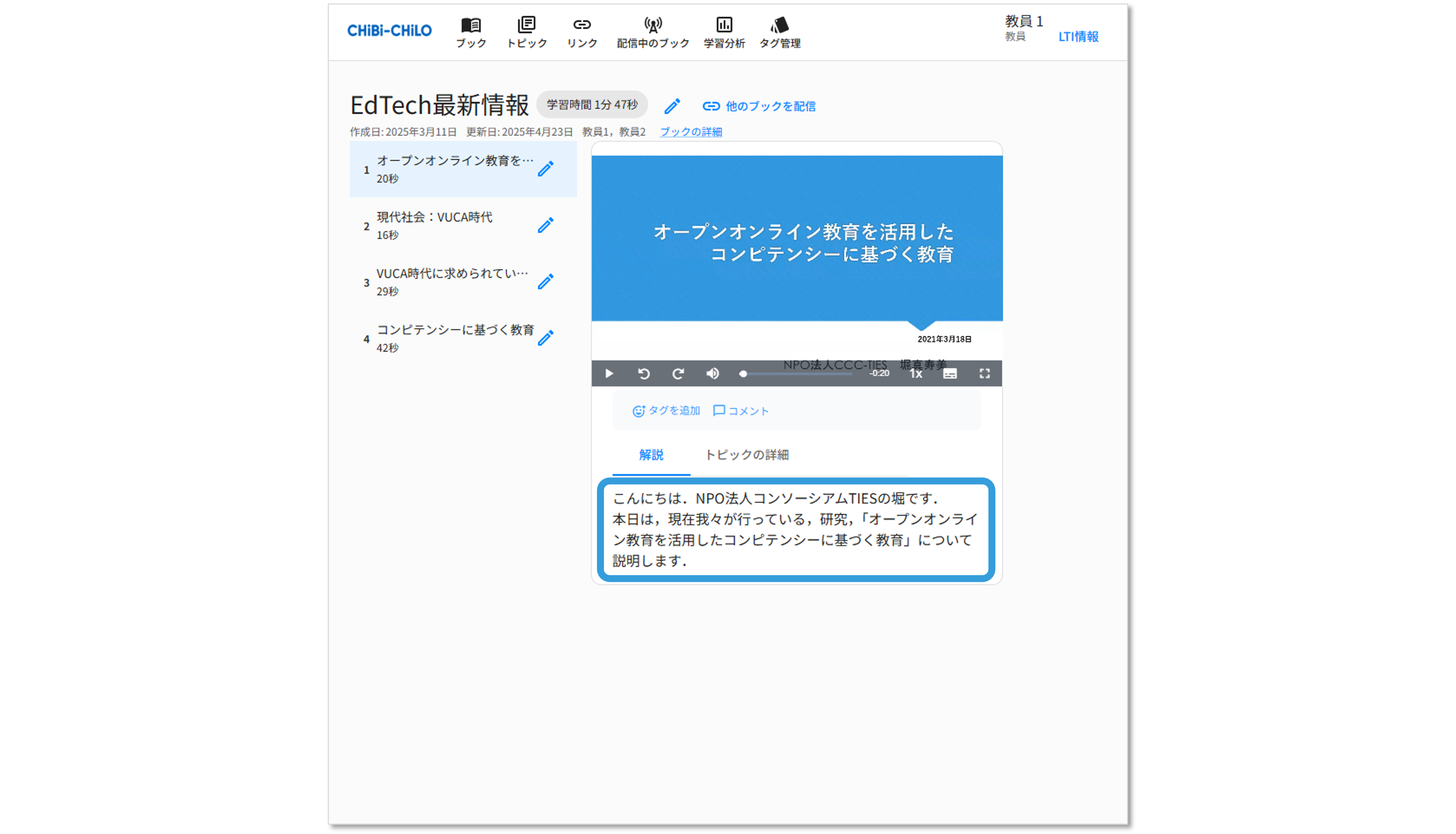Rewind the video with the back icon
This screenshot has height=834, width=1456.
point(644,373)
